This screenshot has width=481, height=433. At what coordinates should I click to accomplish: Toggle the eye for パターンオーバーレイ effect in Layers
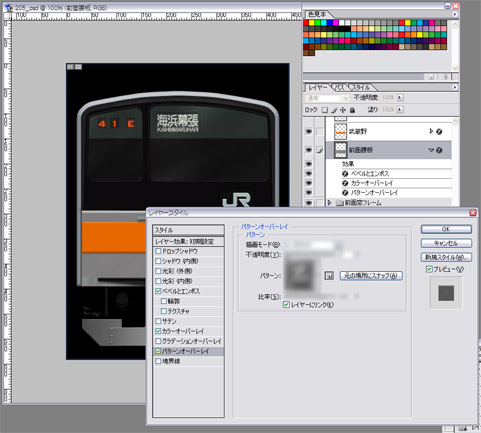click(x=309, y=193)
